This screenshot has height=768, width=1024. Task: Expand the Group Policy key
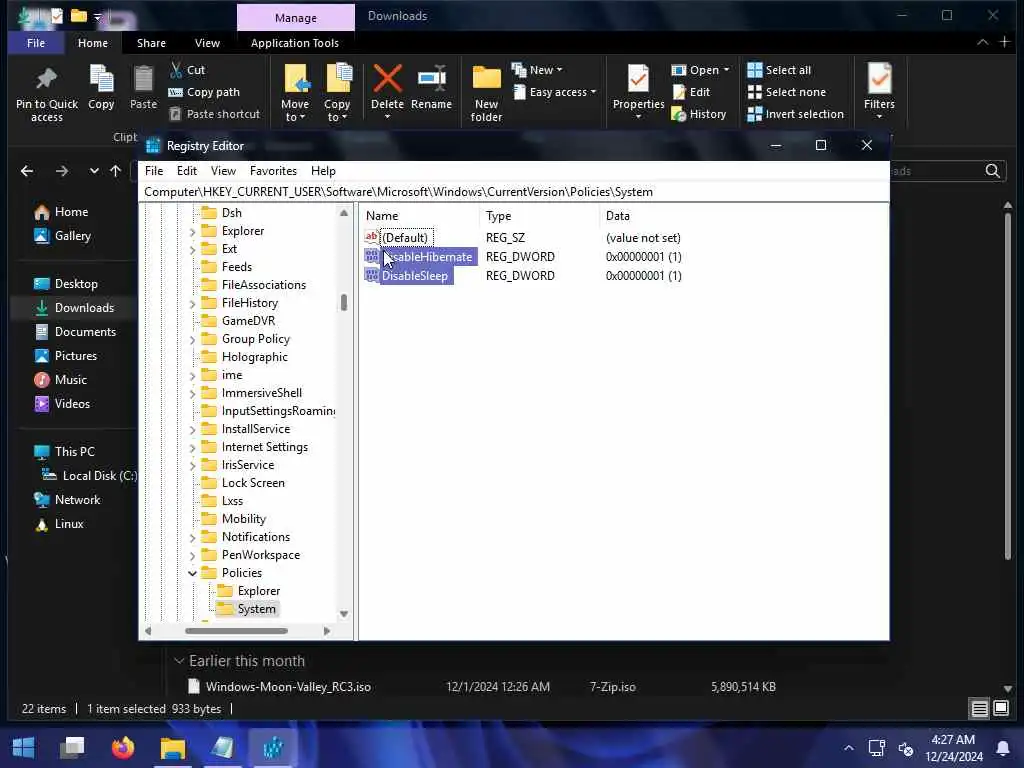point(192,340)
